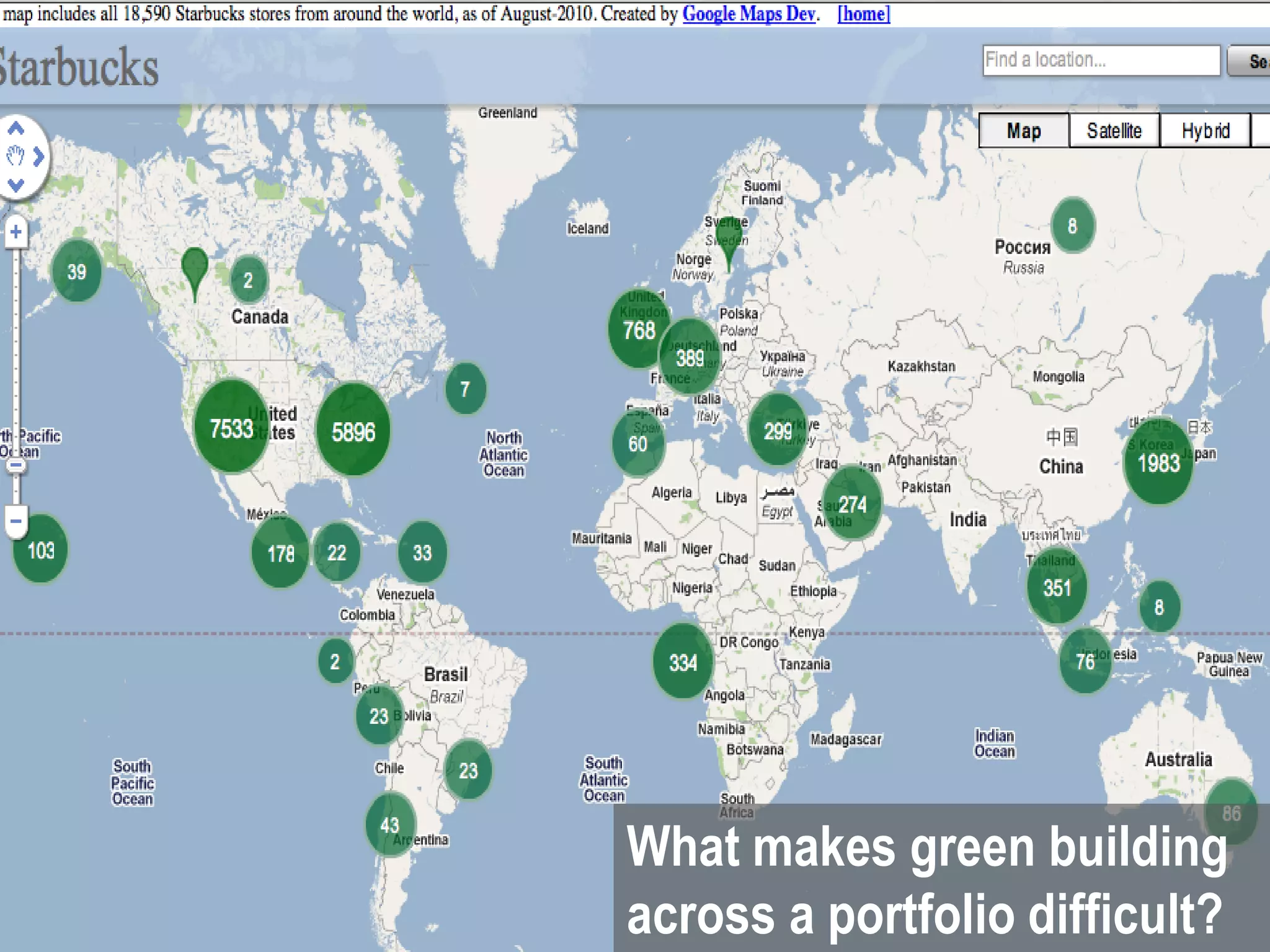Click the 'Iceland' map label
1270x952 pixels.
click(x=588, y=229)
